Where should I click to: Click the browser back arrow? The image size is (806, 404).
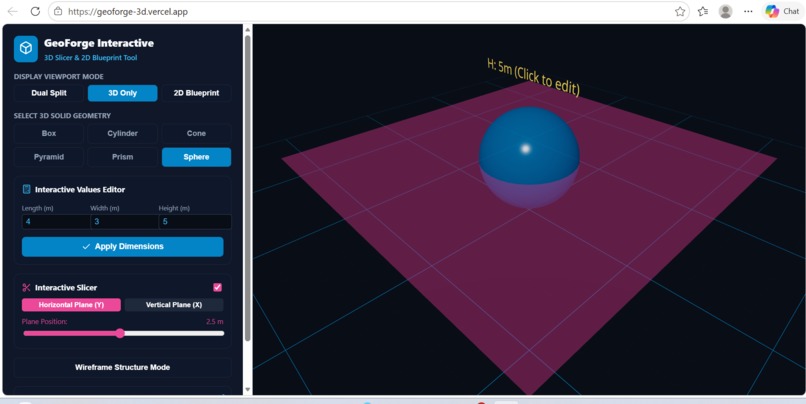click(13, 11)
